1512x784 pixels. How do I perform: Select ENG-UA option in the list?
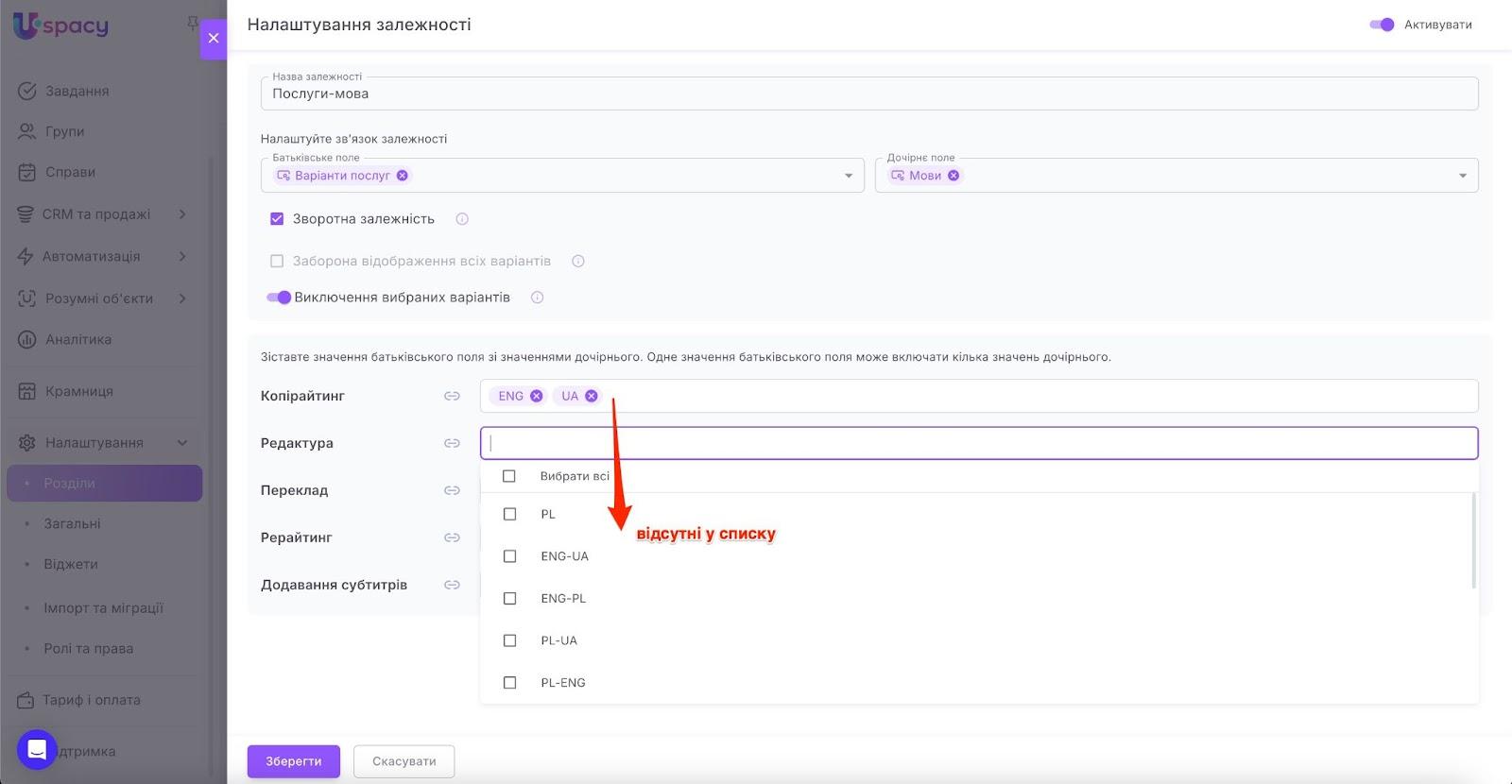(x=509, y=556)
